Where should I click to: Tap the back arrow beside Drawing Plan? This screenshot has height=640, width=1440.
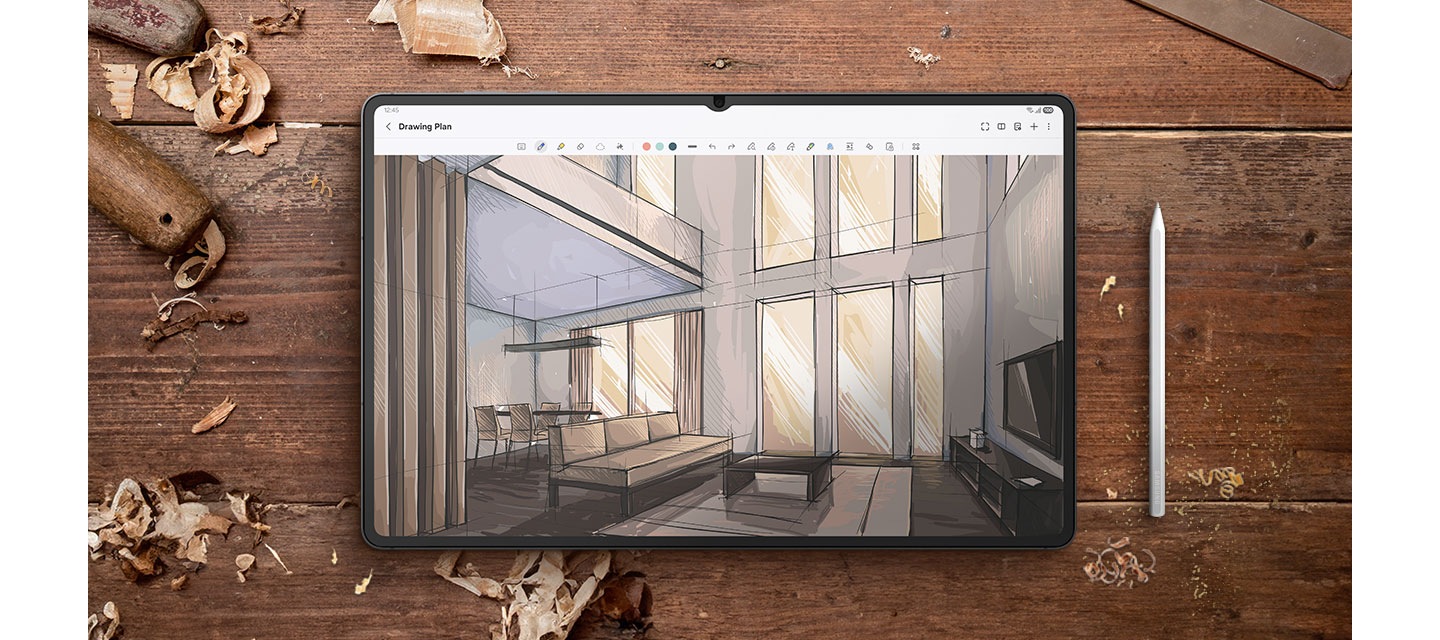tap(388, 127)
